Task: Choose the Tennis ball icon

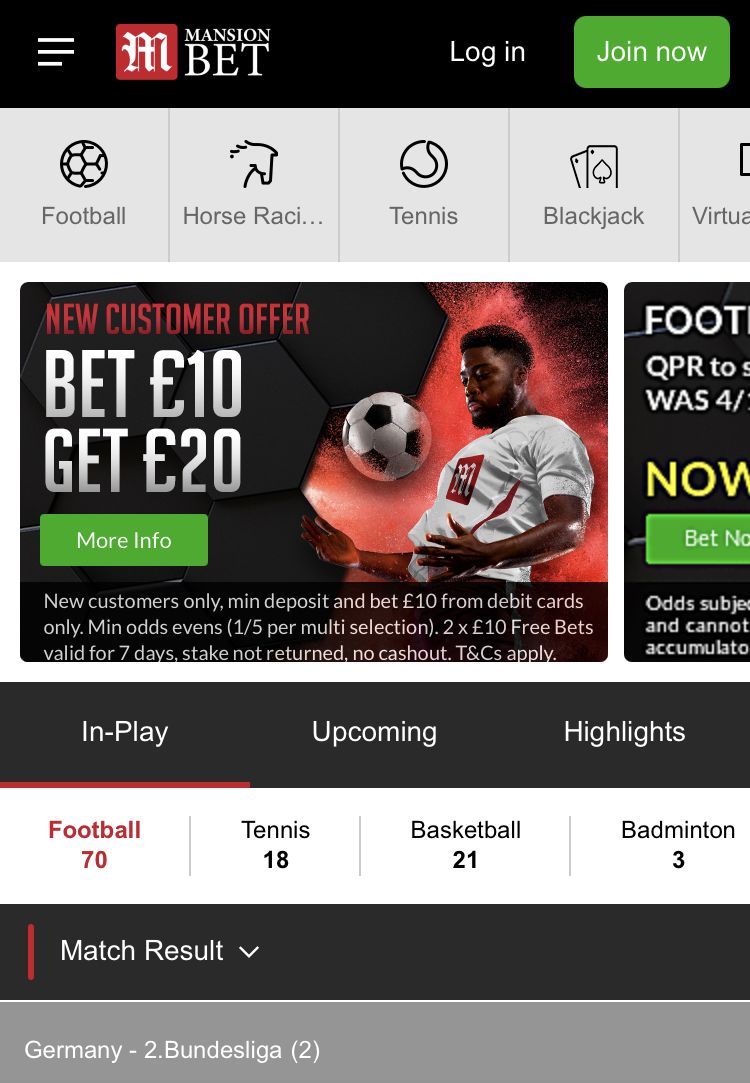Action: [x=423, y=164]
